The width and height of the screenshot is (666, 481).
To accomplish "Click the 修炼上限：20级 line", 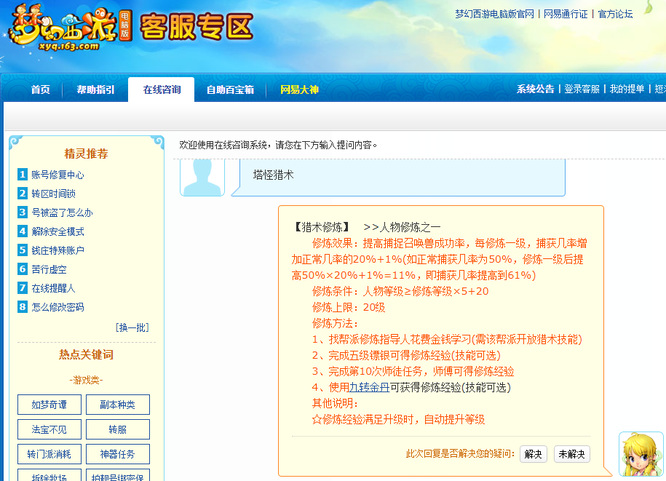I will [348, 307].
